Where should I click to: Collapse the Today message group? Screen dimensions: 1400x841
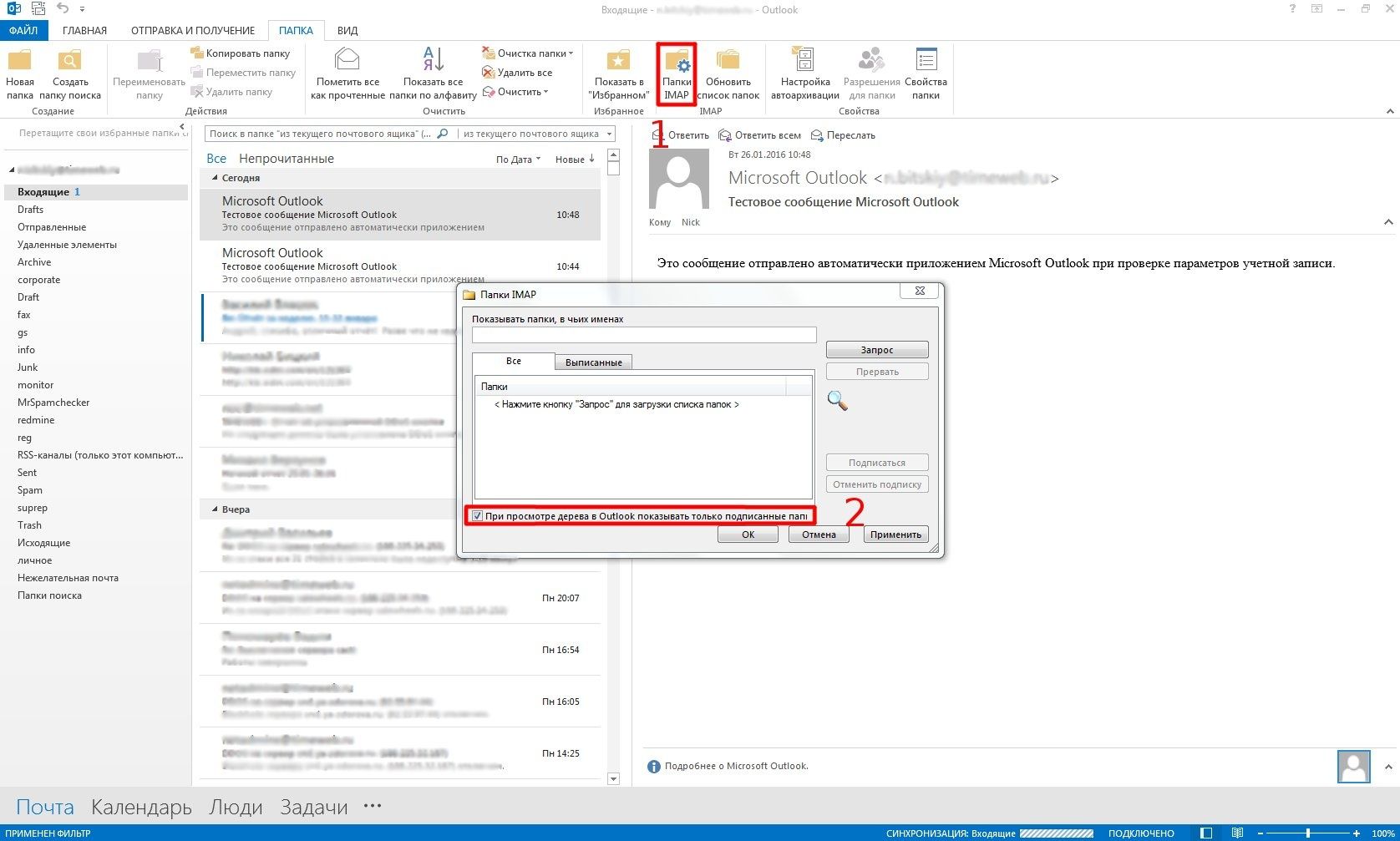coord(215,178)
